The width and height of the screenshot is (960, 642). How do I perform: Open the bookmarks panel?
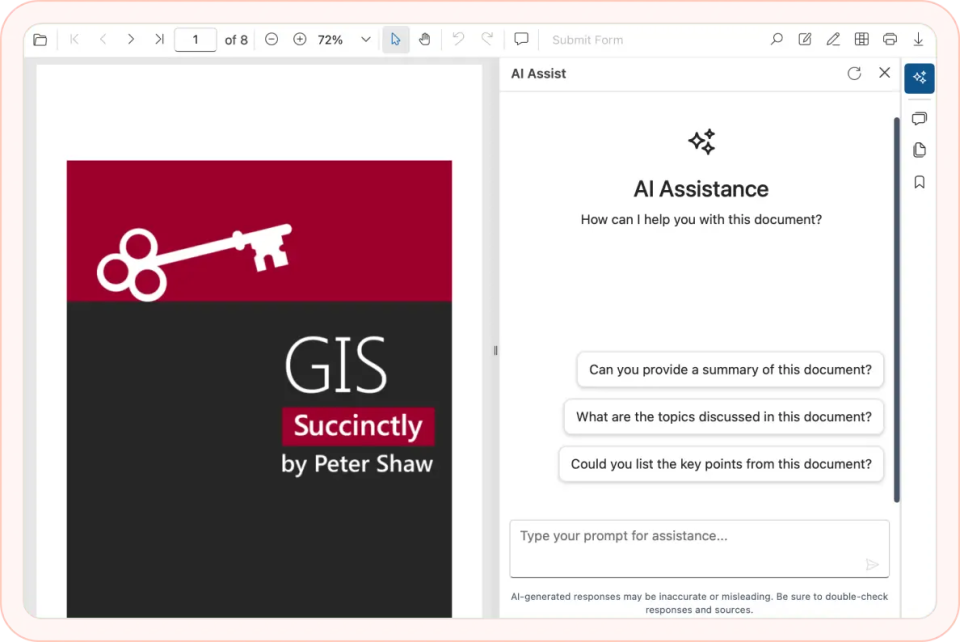pyautogui.click(x=919, y=181)
